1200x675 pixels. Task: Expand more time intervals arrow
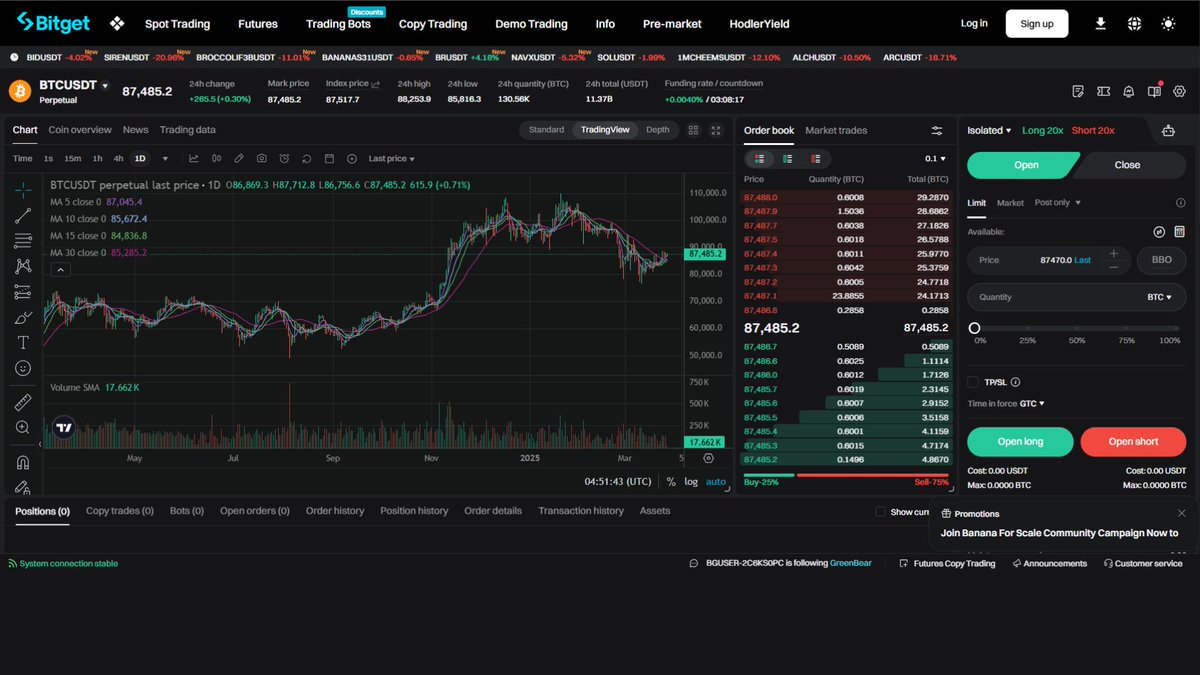[x=165, y=158]
